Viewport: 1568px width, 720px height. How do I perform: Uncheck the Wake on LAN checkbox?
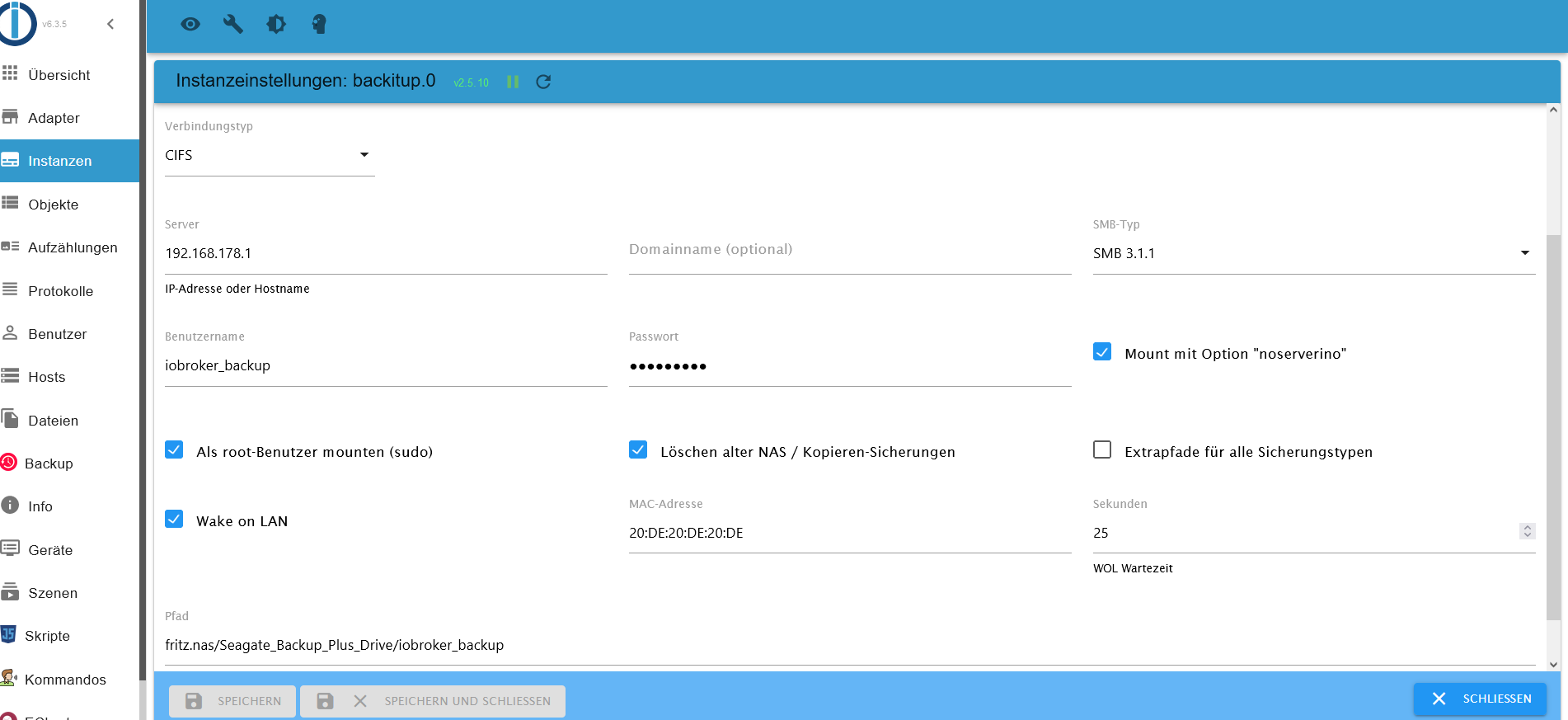click(x=174, y=520)
